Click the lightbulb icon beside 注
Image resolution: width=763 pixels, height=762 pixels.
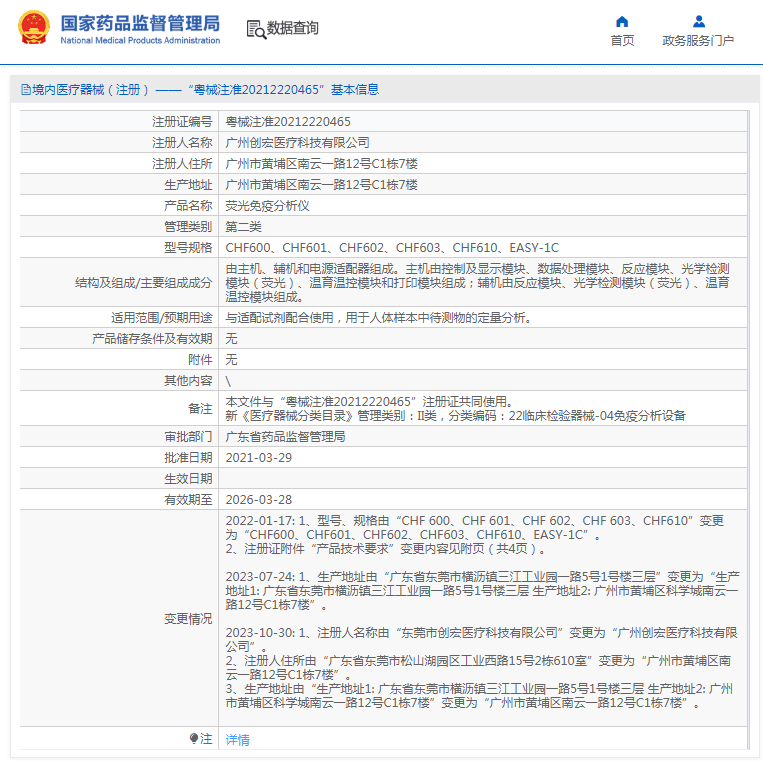(x=194, y=739)
